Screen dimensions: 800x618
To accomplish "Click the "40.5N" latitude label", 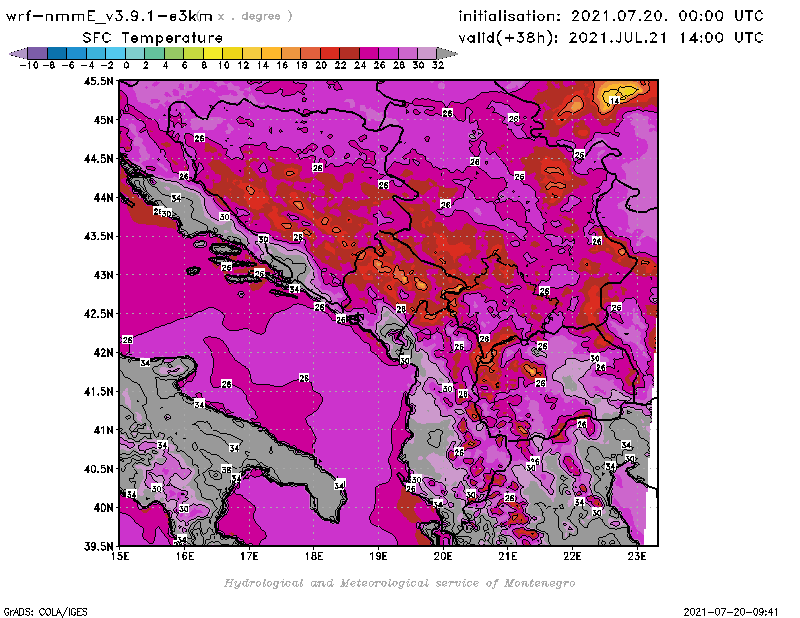I will (x=99, y=468).
